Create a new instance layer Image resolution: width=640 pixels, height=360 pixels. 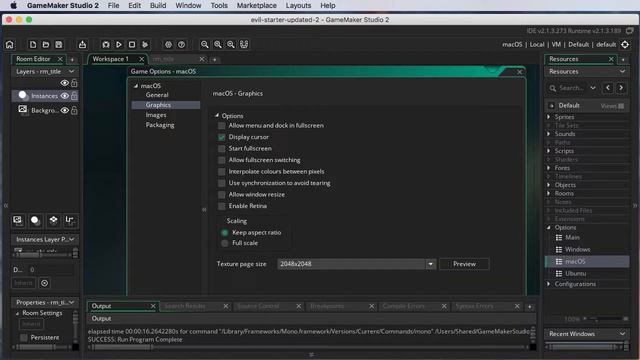pyautogui.click(x=35, y=220)
